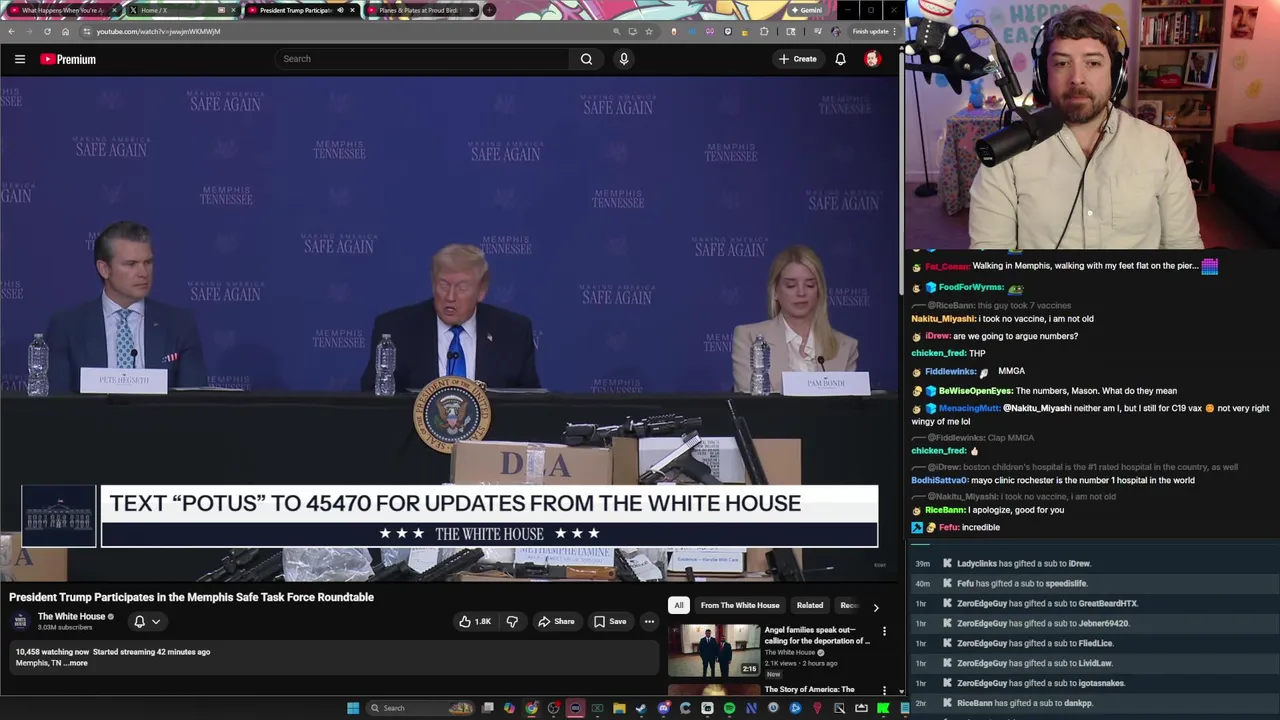Open the account avatar menu
The image size is (1280, 720).
872,59
